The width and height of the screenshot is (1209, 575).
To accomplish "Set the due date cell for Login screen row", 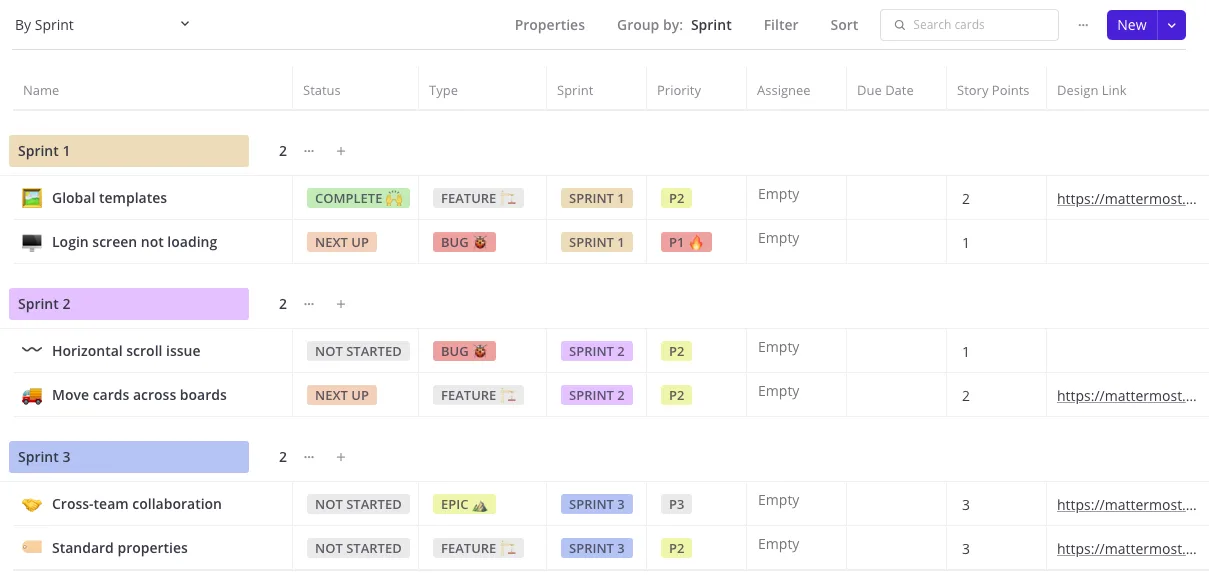I will [x=896, y=242].
